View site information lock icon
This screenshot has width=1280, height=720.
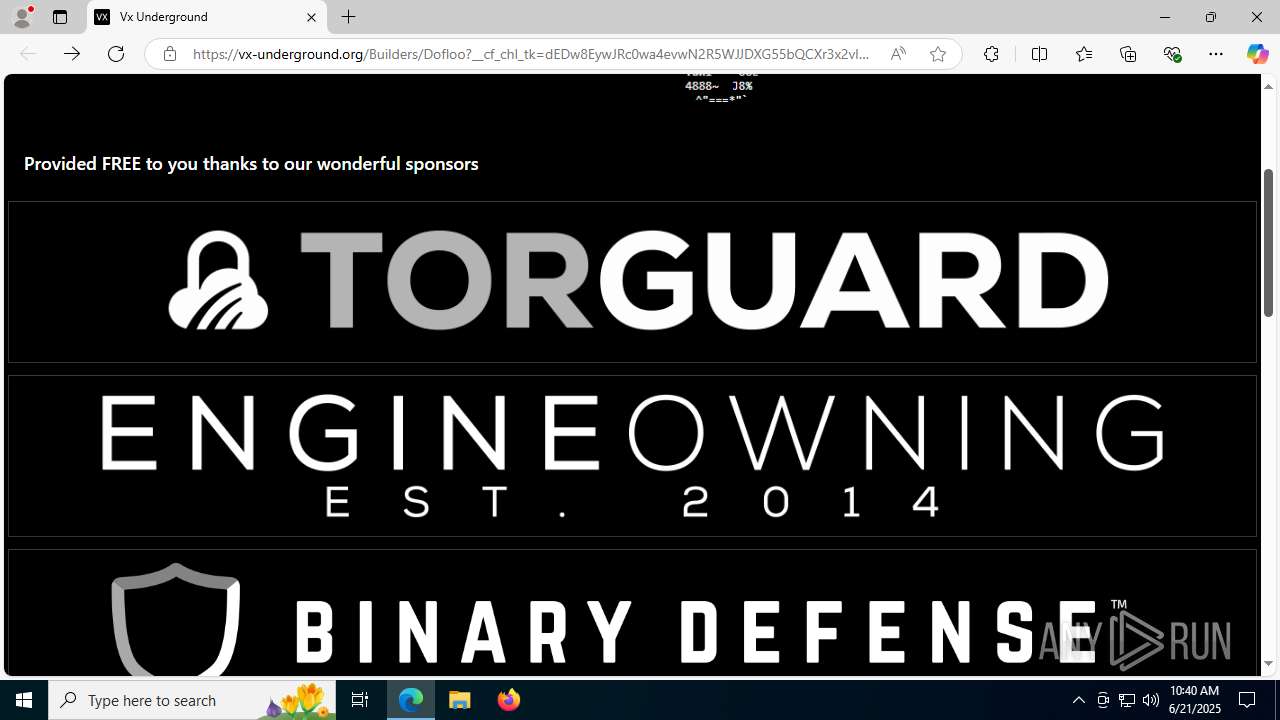170,54
